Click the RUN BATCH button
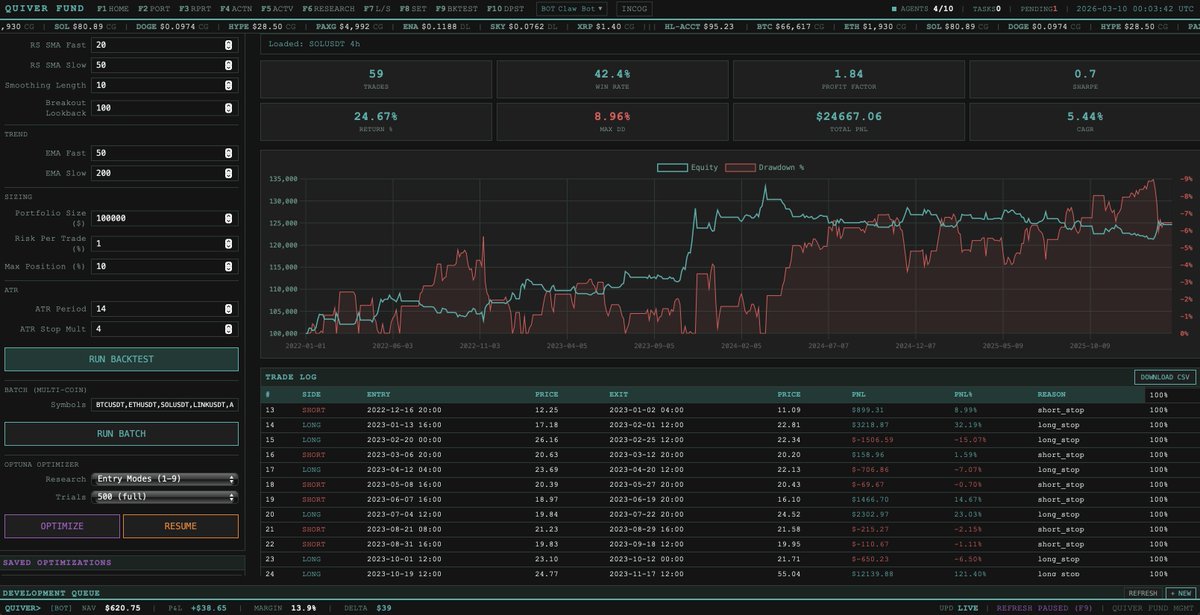 pos(121,434)
